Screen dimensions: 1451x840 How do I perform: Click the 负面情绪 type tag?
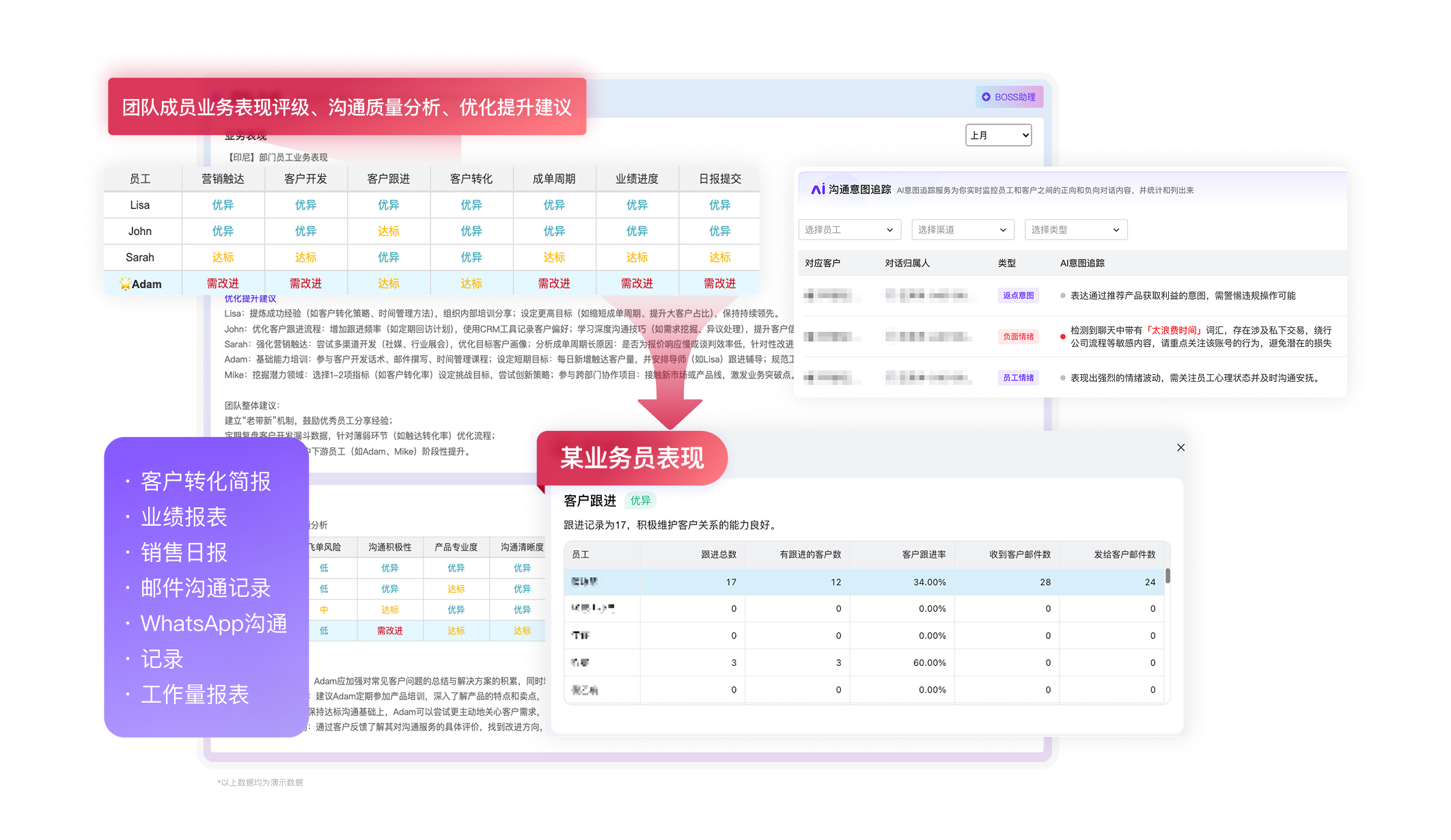click(1018, 337)
